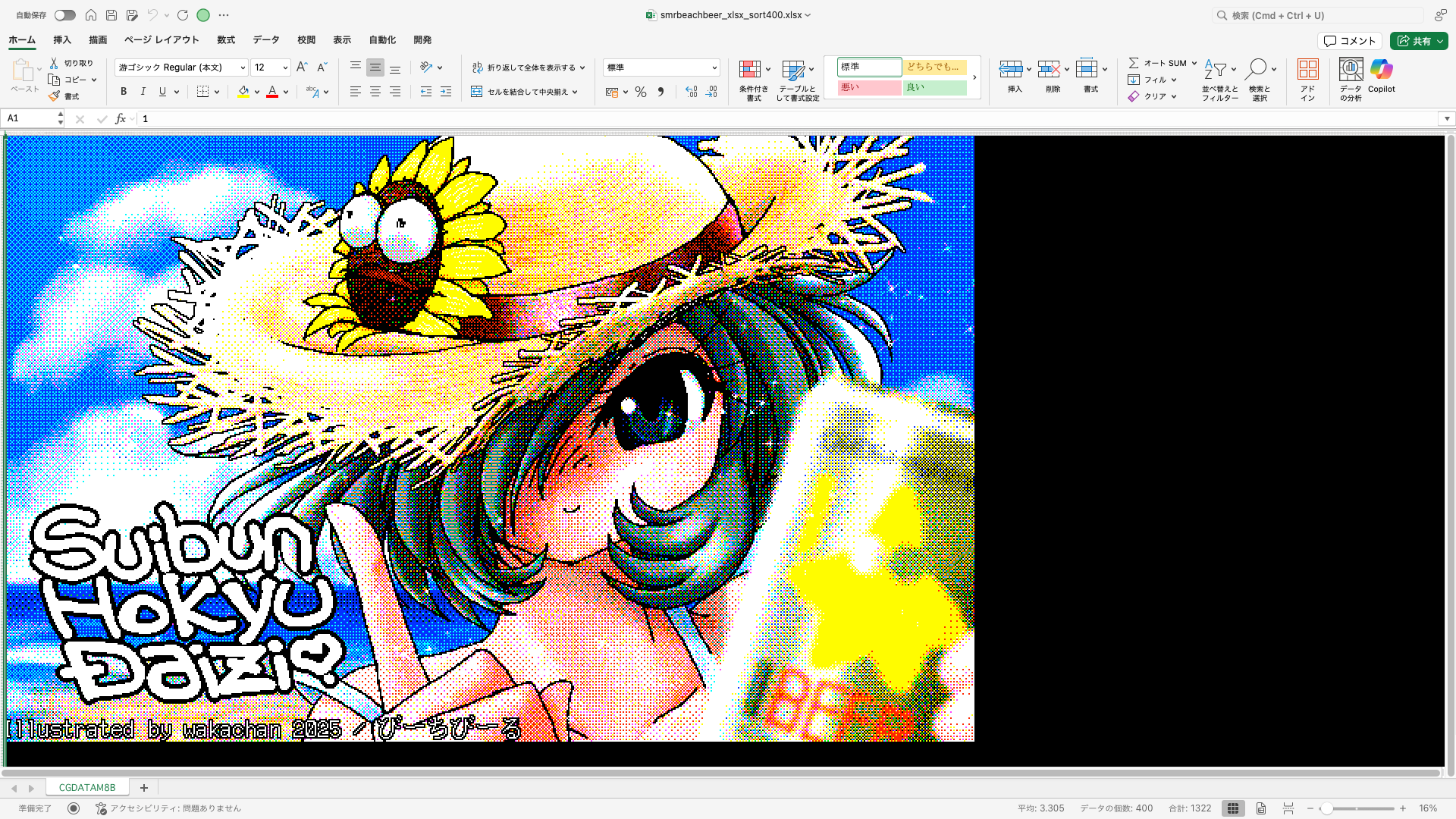
Task: Open the font name dropdown
Action: [243, 68]
